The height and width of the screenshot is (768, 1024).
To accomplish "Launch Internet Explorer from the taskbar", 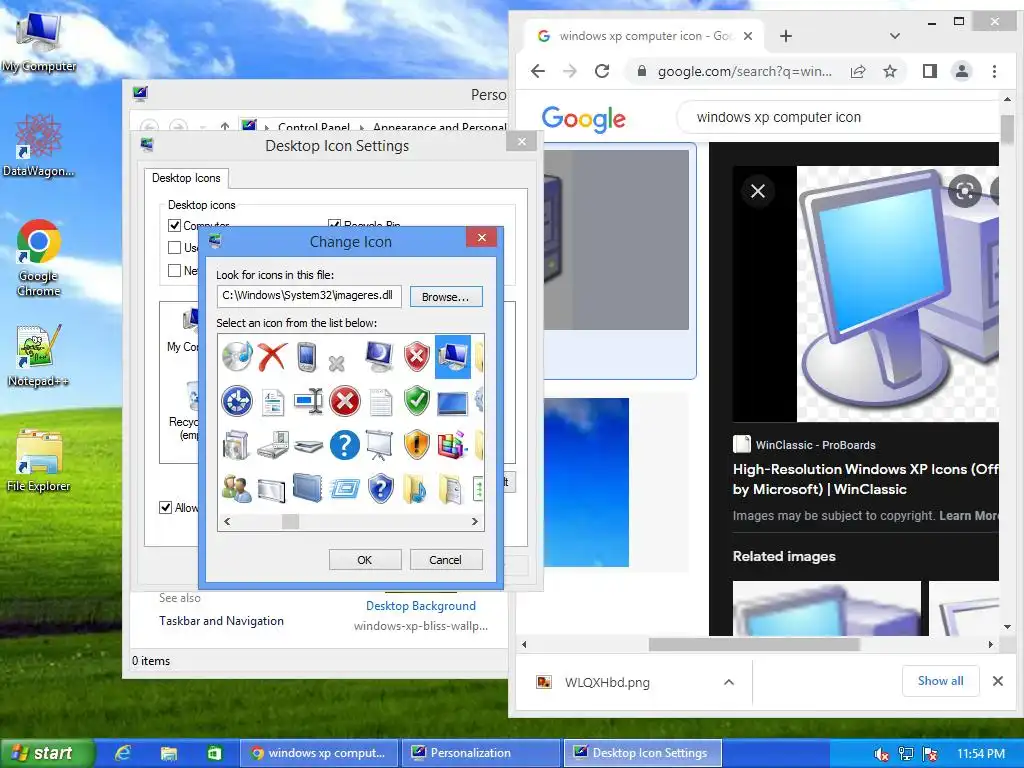I will (x=123, y=753).
